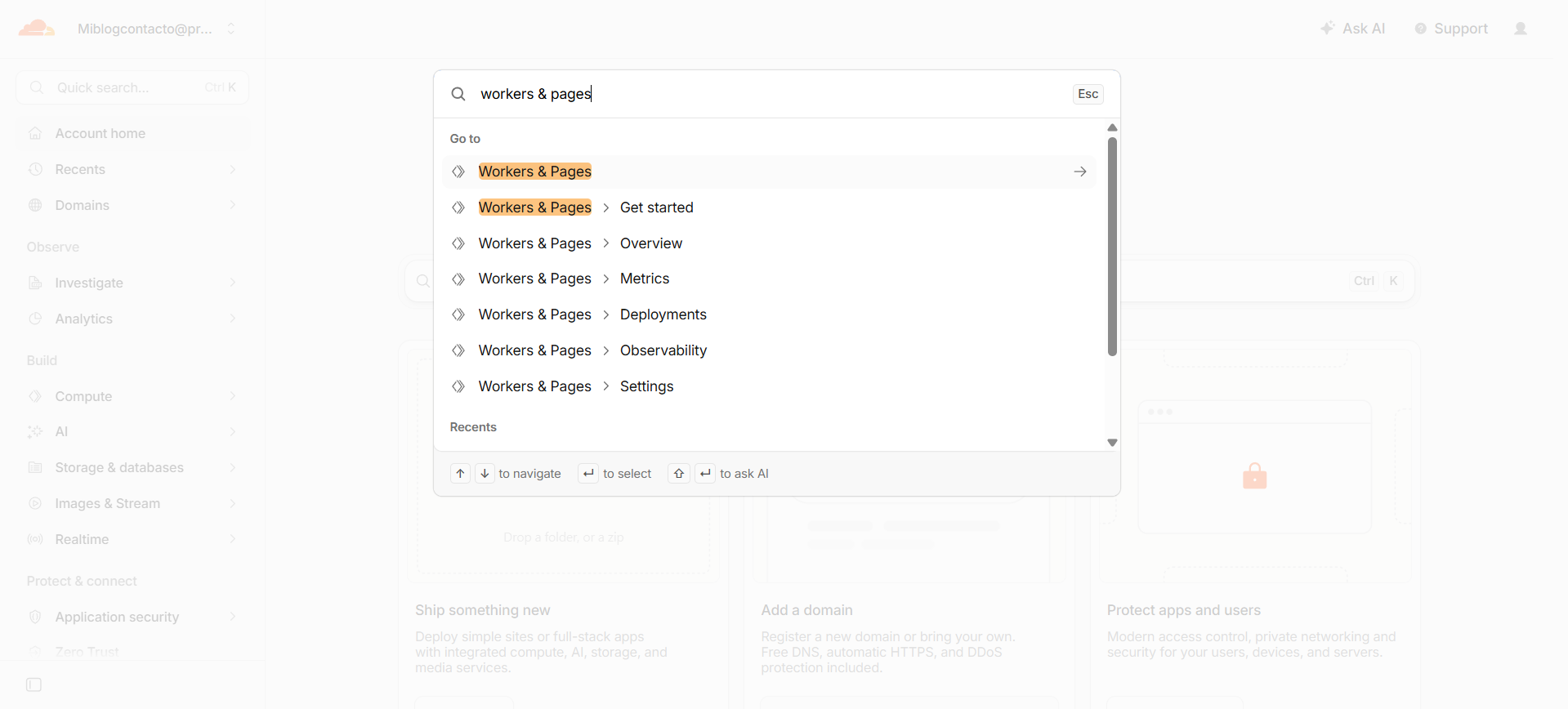The height and width of the screenshot is (709, 1568).
Task: Click the Account home house icon
Action: coord(35,133)
